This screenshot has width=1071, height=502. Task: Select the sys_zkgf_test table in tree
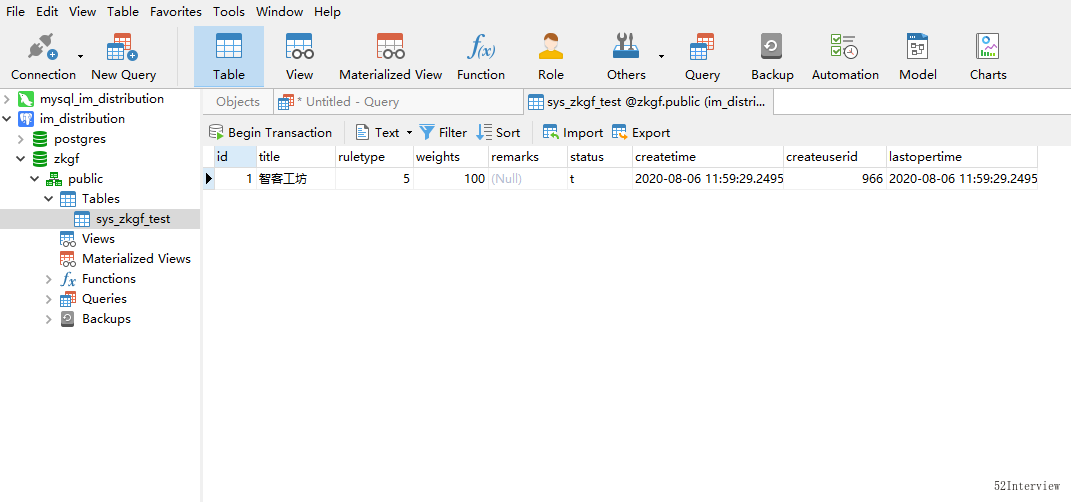[133, 219]
